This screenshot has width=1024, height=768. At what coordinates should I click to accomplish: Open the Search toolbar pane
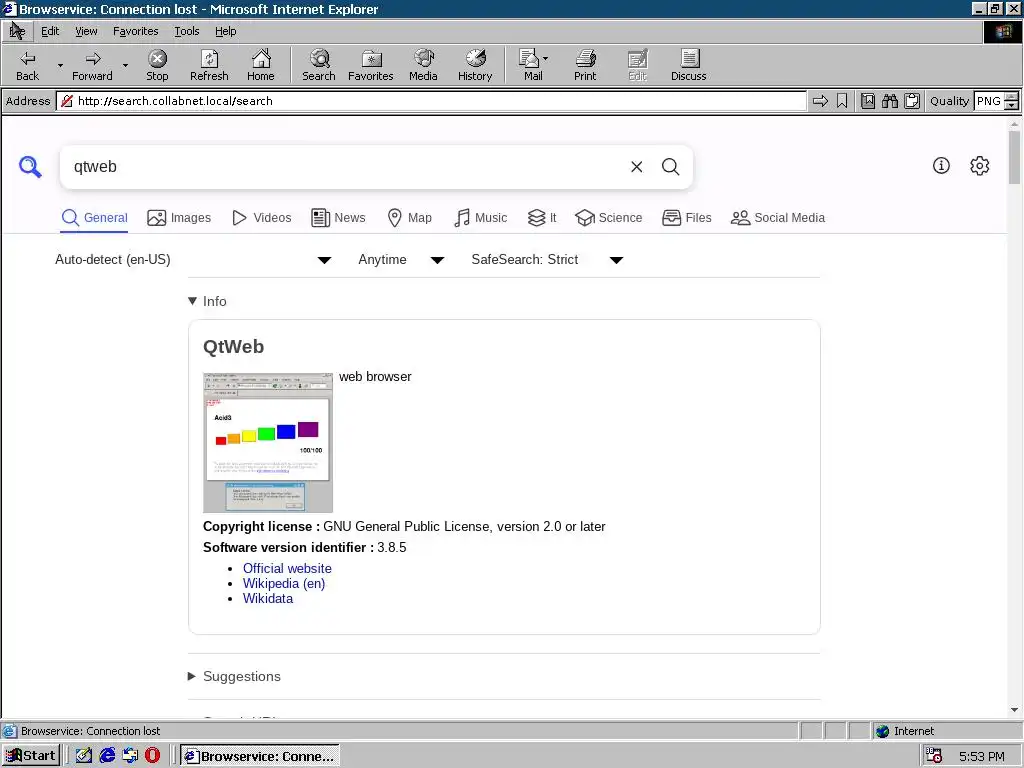(x=319, y=65)
